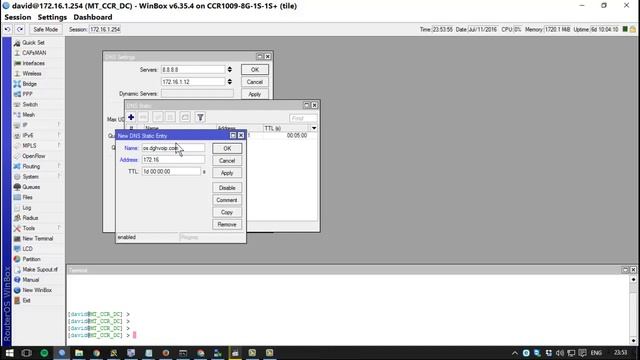Toggle Safe Mode
Image resolution: width=640 pixels, height=360 pixels.
tap(45, 29)
